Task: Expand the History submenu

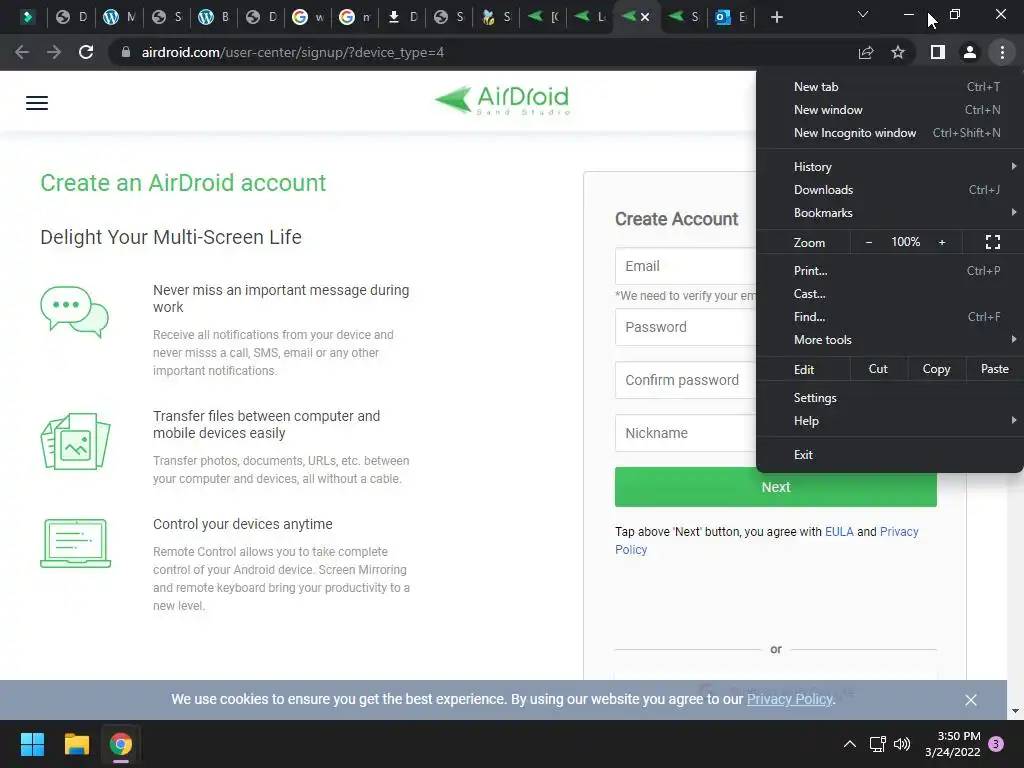Action: pyautogui.click(x=889, y=167)
